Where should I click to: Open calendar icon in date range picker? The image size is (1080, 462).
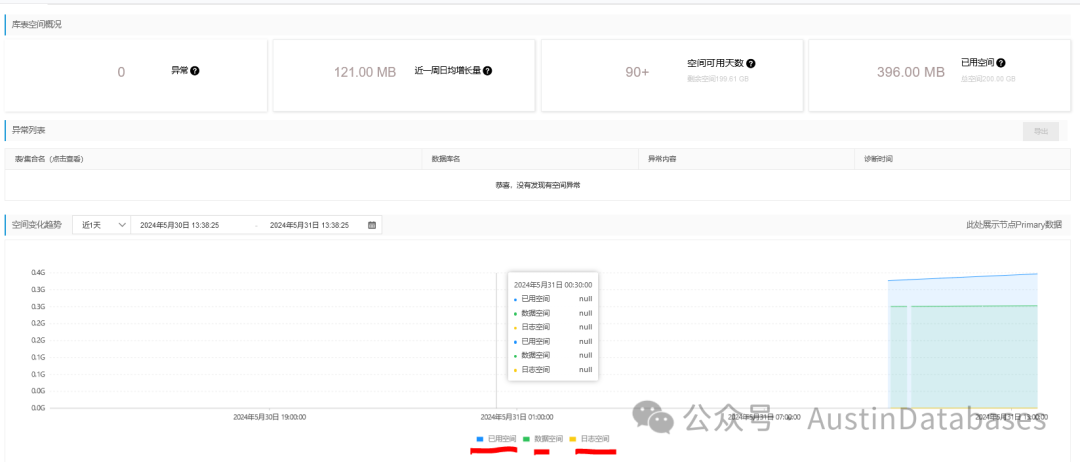[372, 225]
